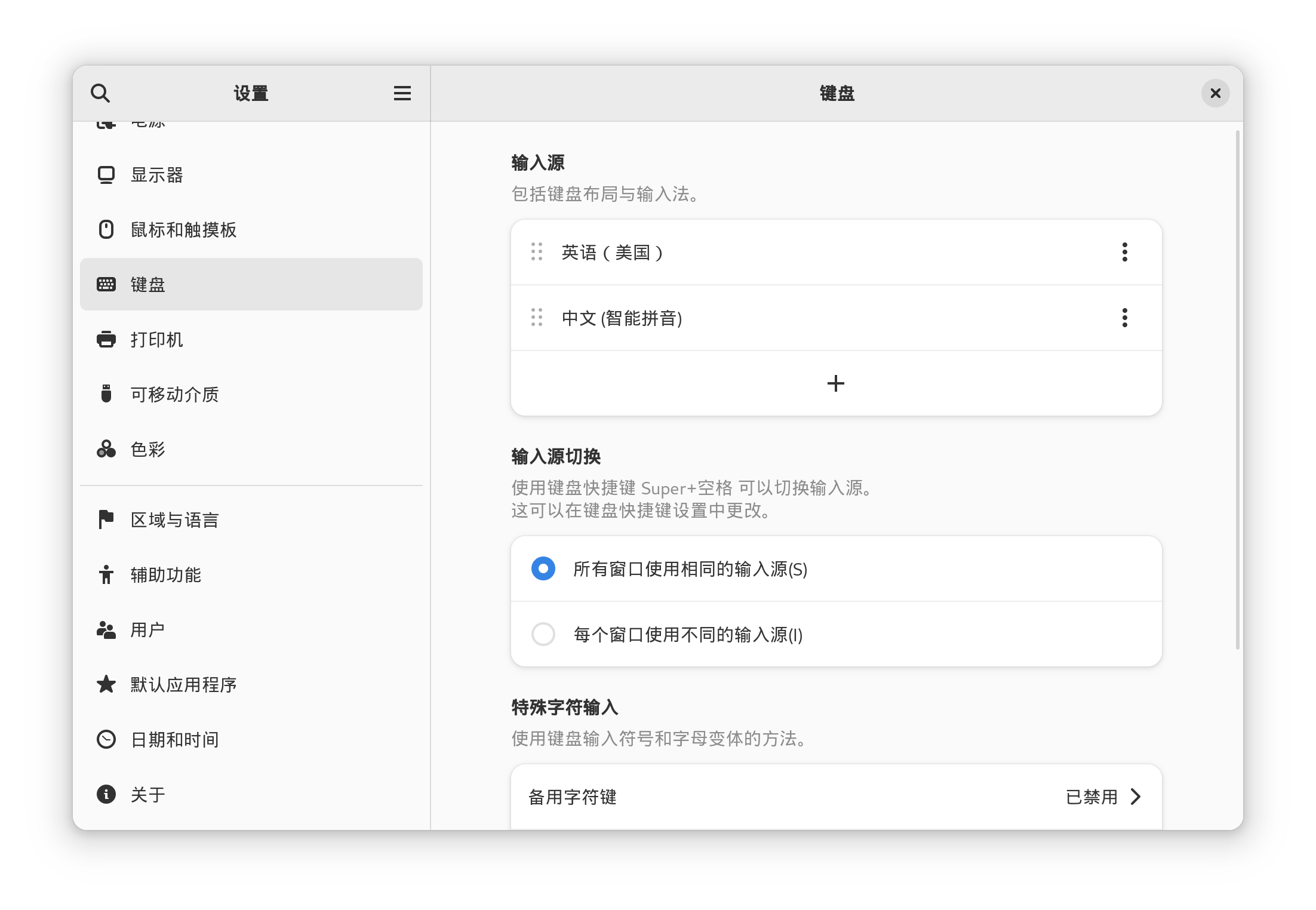Click the vertical scrollbar of keyboard panel
This screenshot has height=910, width=1316.
pyautogui.click(x=1237, y=388)
